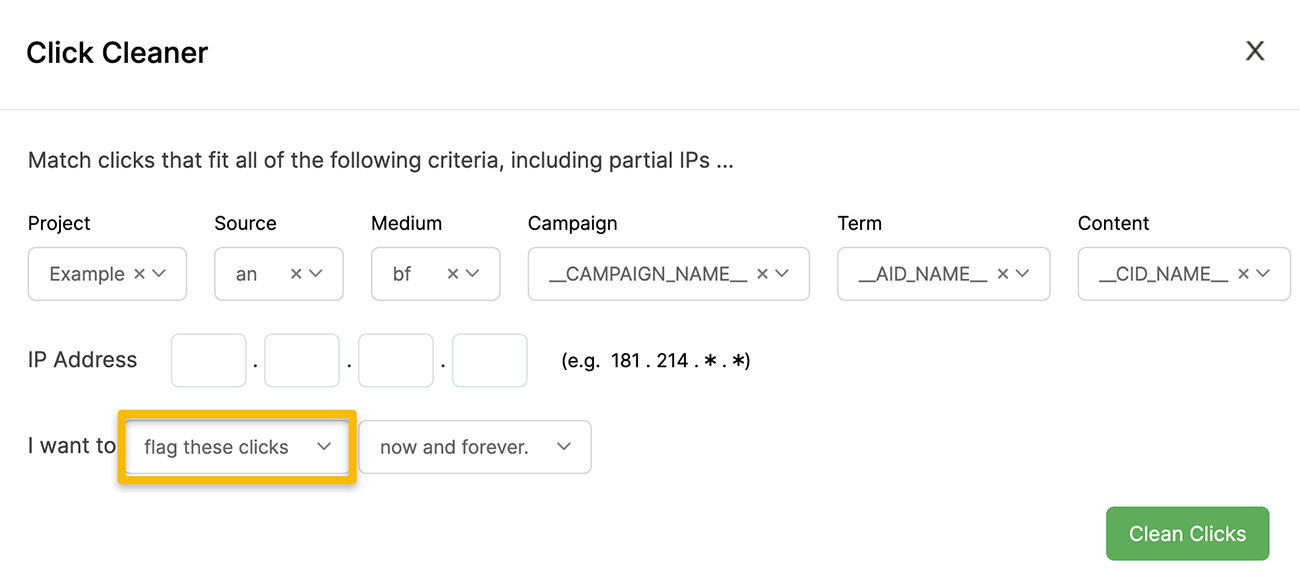This screenshot has width=1300, height=587.
Task: Click the first IP Address octet field
Action: (209, 360)
